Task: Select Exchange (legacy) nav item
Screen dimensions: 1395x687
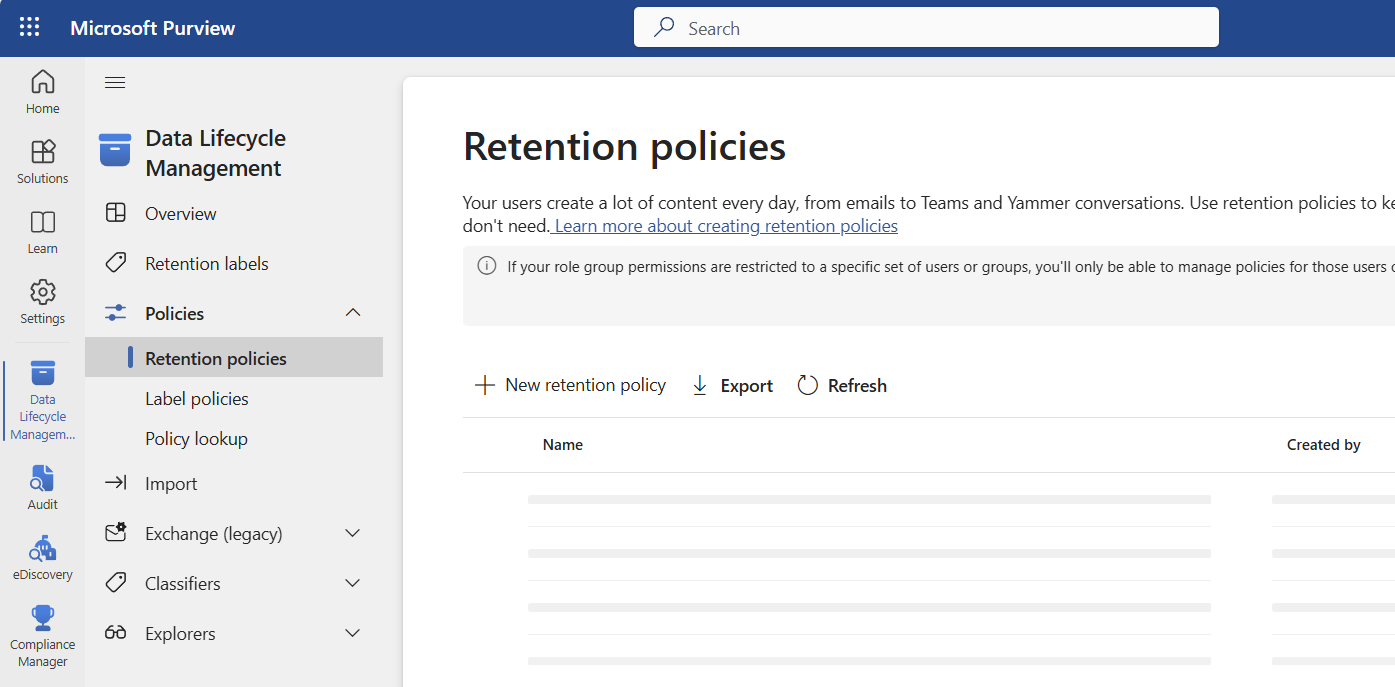Action: [x=214, y=533]
